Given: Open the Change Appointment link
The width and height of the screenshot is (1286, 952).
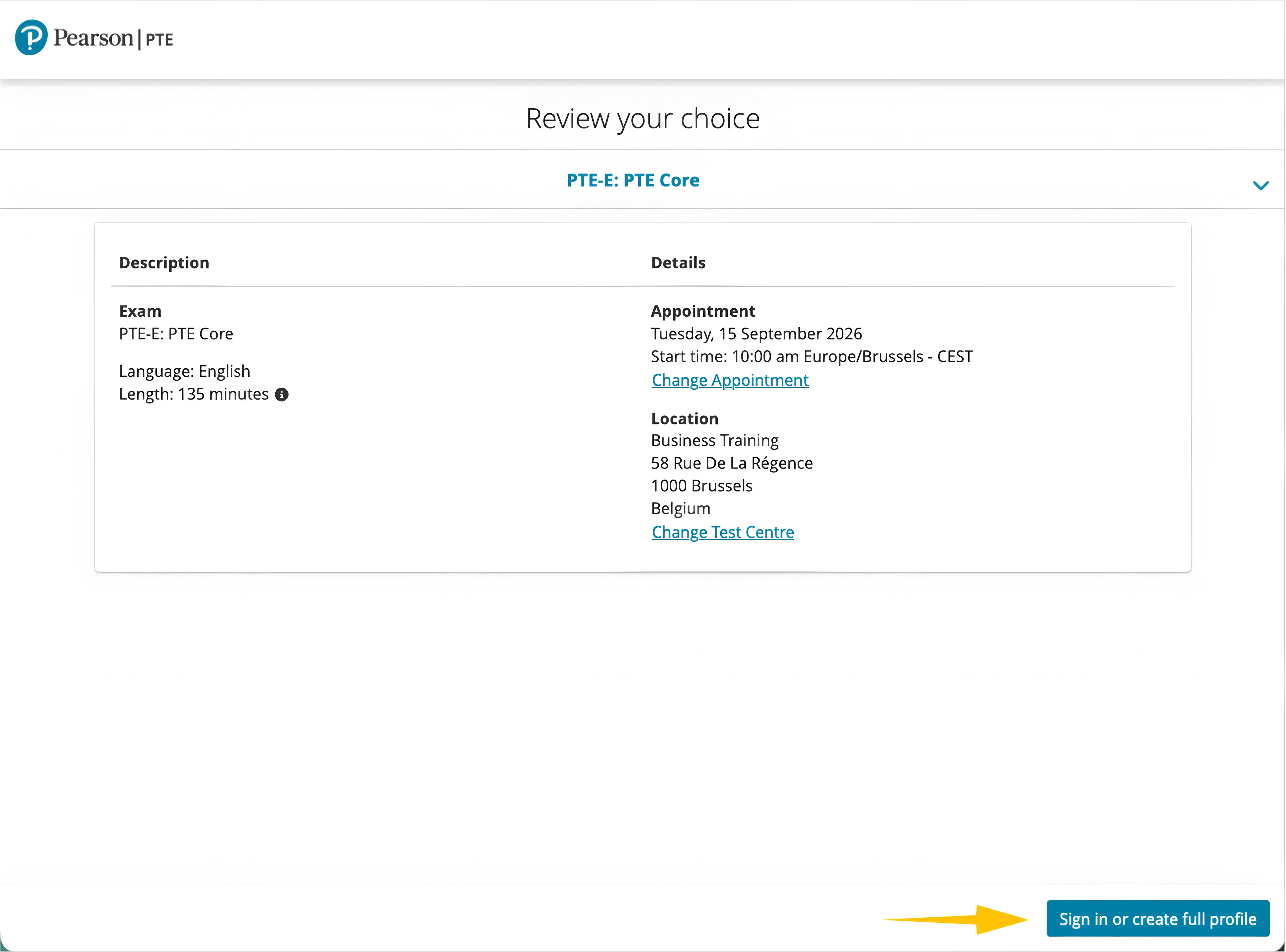Looking at the screenshot, I should pyautogui.click(x=730, y=380).
